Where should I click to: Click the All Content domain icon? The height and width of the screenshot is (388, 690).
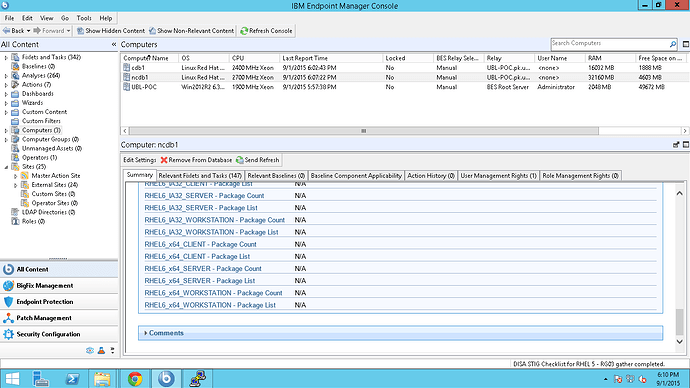click(x=8, y=269)
